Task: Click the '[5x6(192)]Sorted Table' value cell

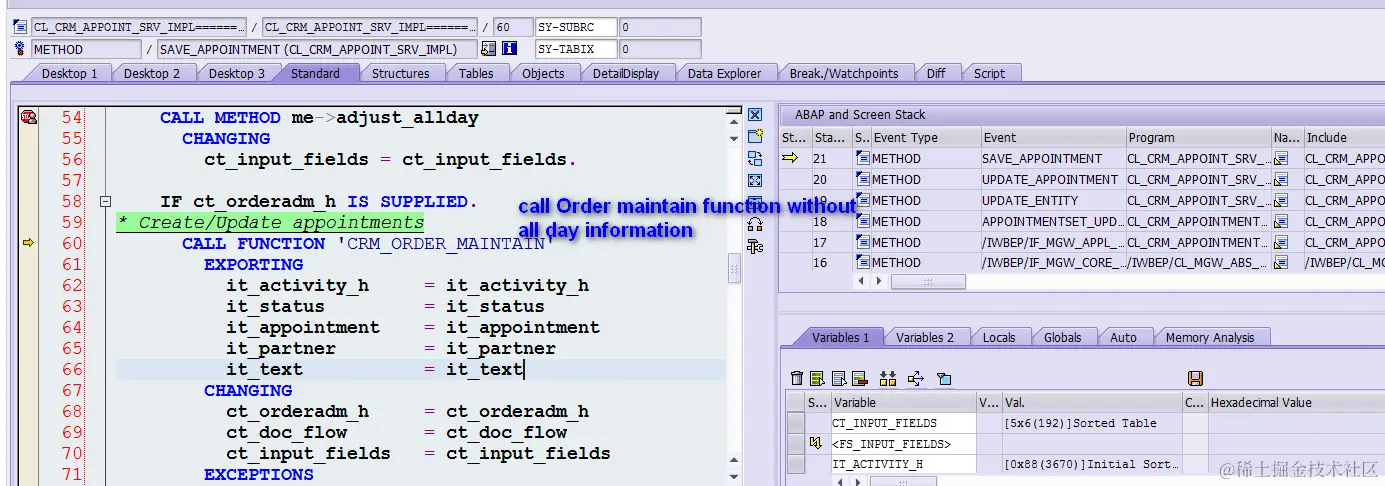Action: click(x=1092, y=423)
